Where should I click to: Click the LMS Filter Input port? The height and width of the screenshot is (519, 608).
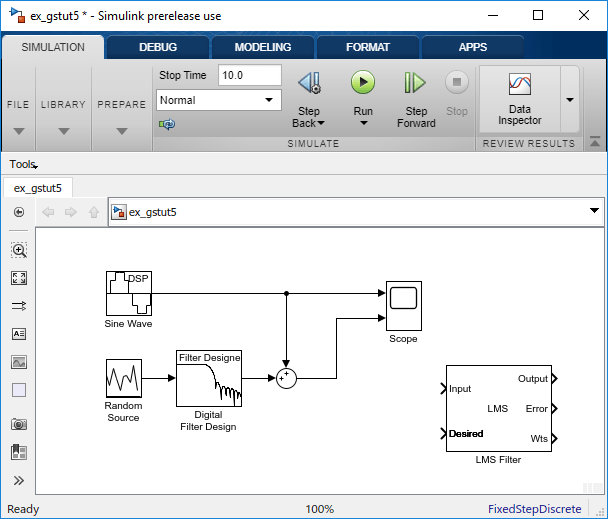tap(444, 389)
